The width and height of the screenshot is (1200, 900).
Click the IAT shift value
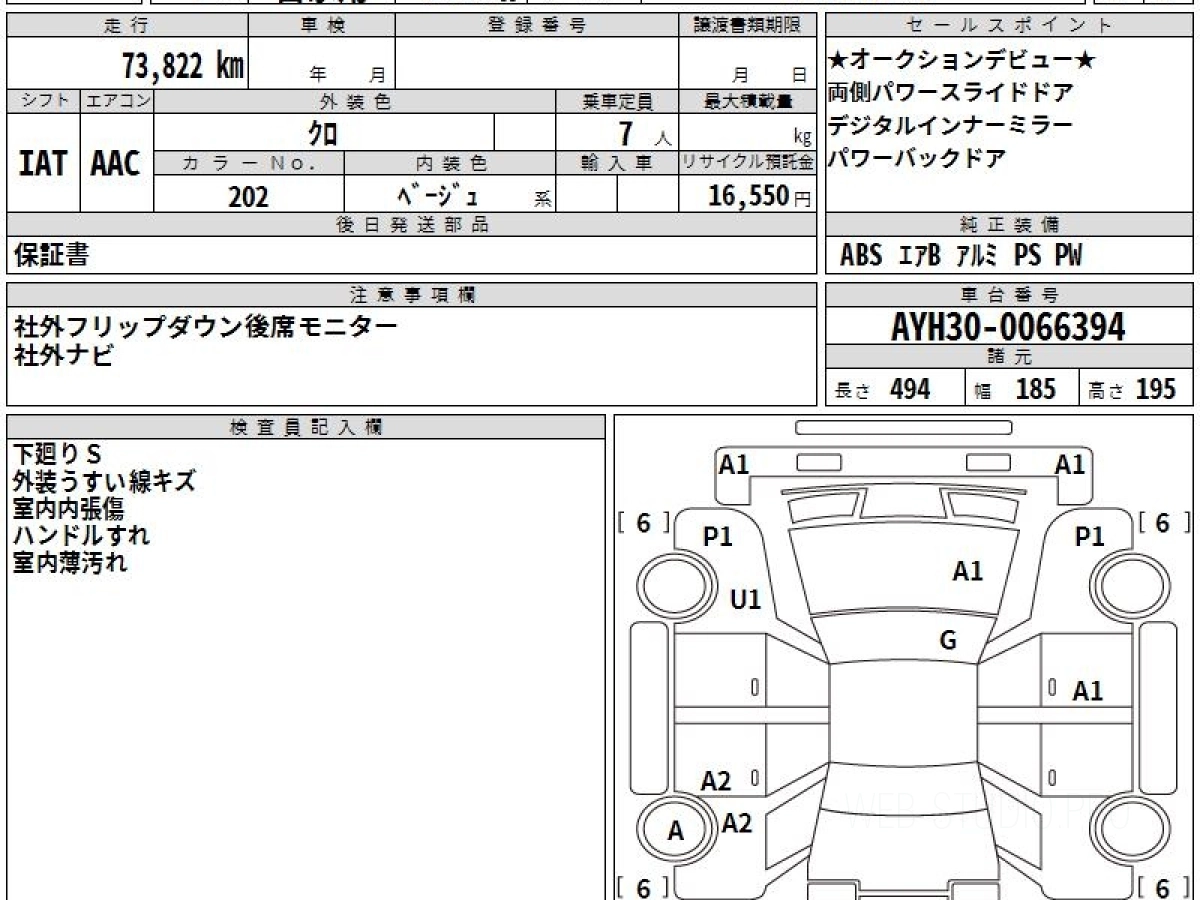pyautogui.click(x=43, y=163)
